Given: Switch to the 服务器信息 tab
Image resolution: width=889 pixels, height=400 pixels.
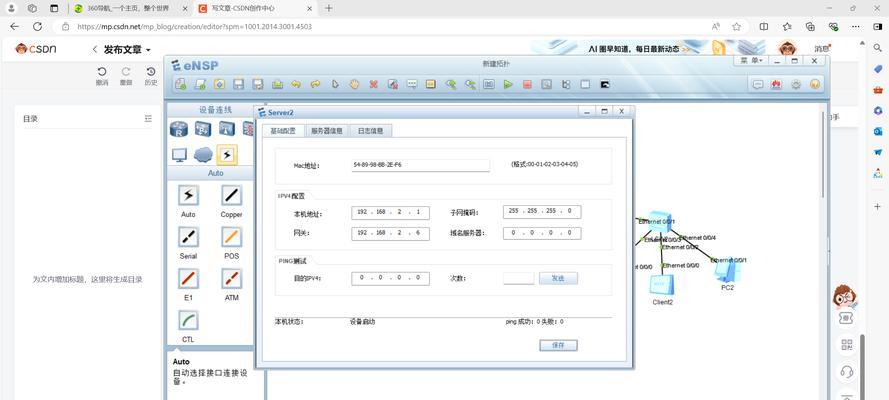Looking at the screenshot, I should (x=327, y=131).
